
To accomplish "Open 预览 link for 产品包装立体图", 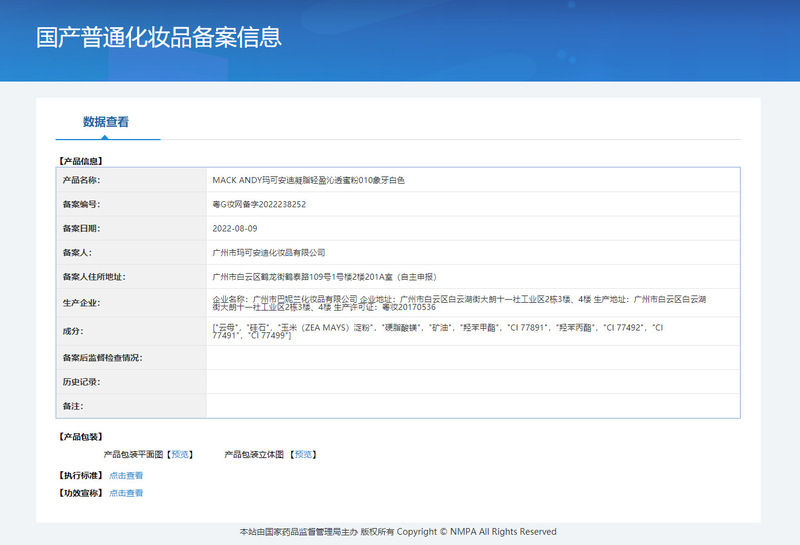I will [304, 454].
